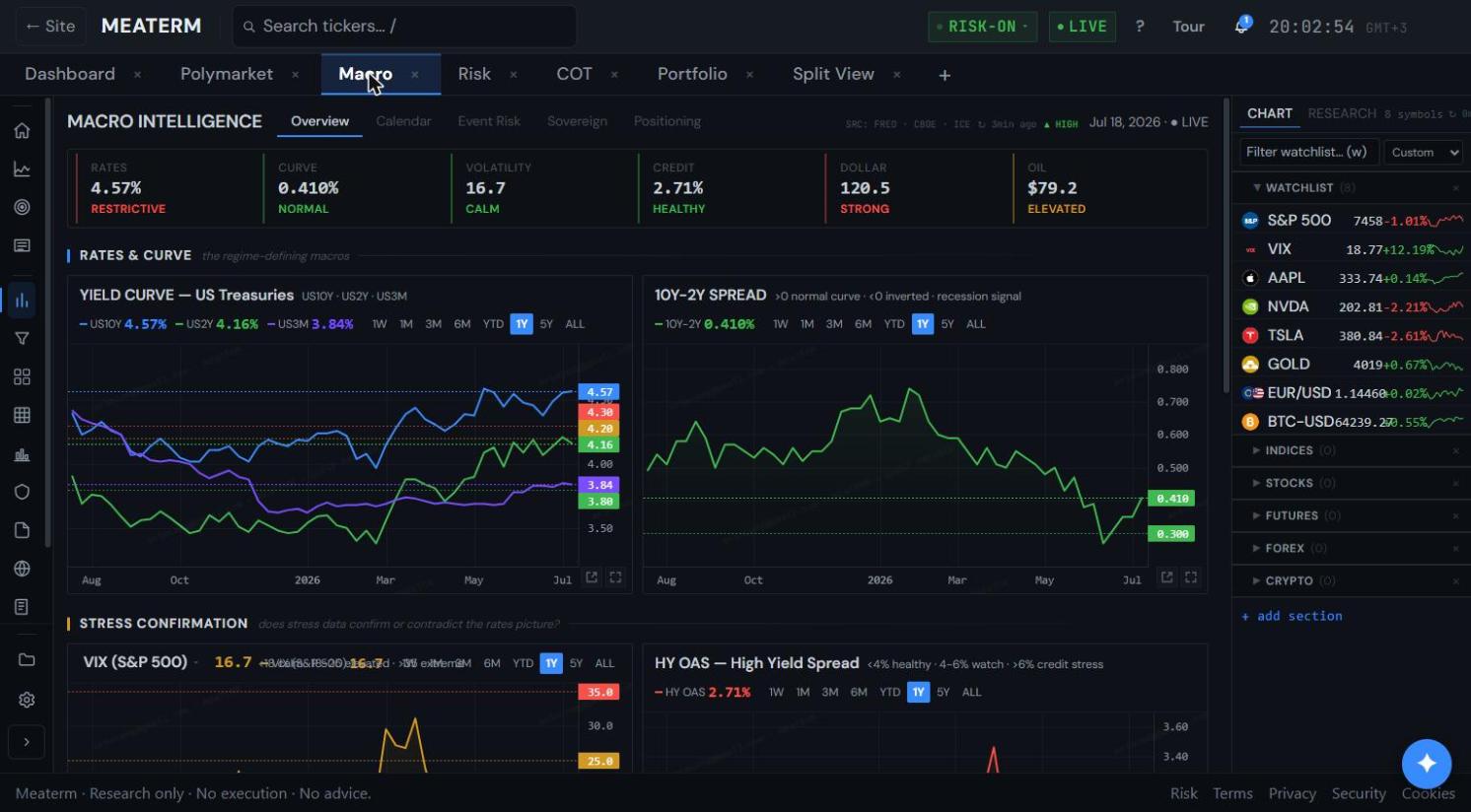1471x812 pixels.
Task: Go back using the Site button
Action: click(x=50, y=27)
